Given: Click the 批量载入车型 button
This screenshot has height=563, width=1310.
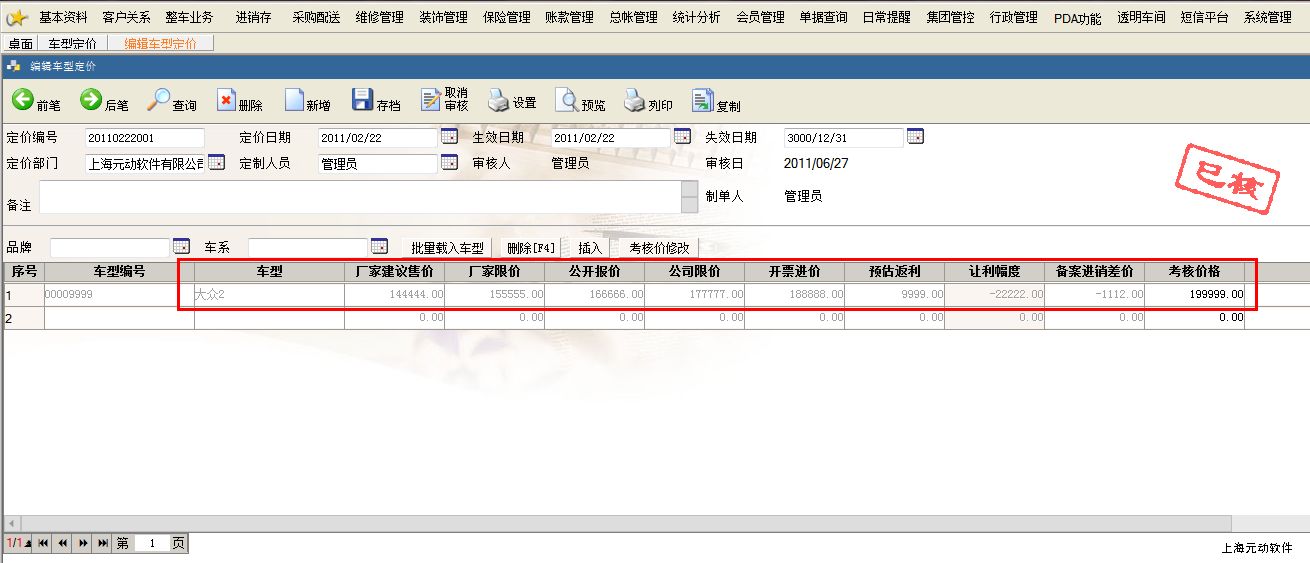Looking at the screenshot, I should 447,248.
